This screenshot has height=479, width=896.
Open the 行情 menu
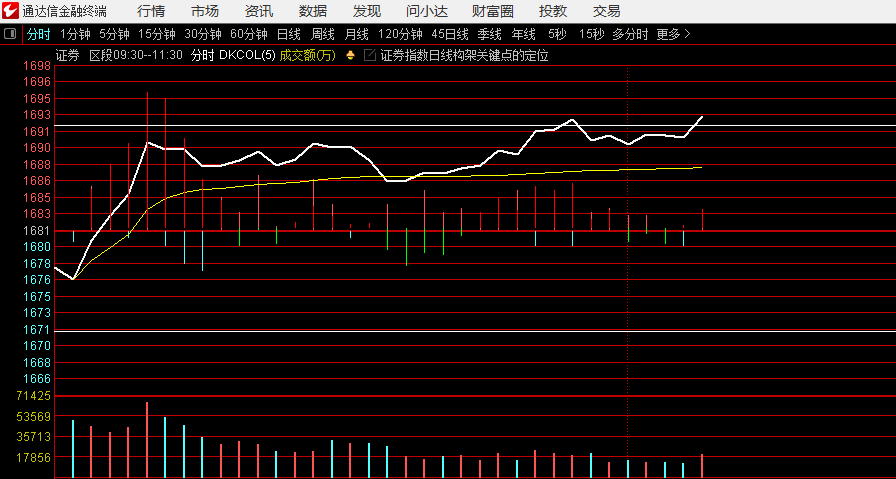[x=151, y=11]
